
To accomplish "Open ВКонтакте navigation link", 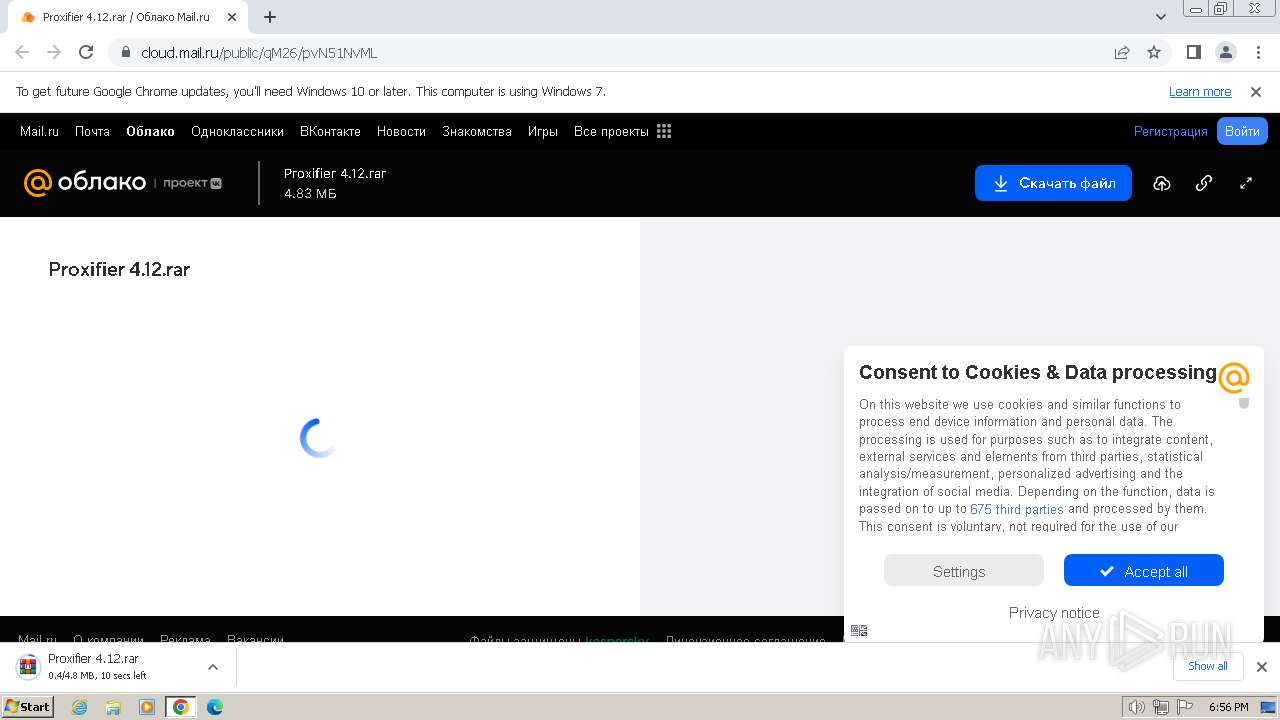I will pos(330,131).
